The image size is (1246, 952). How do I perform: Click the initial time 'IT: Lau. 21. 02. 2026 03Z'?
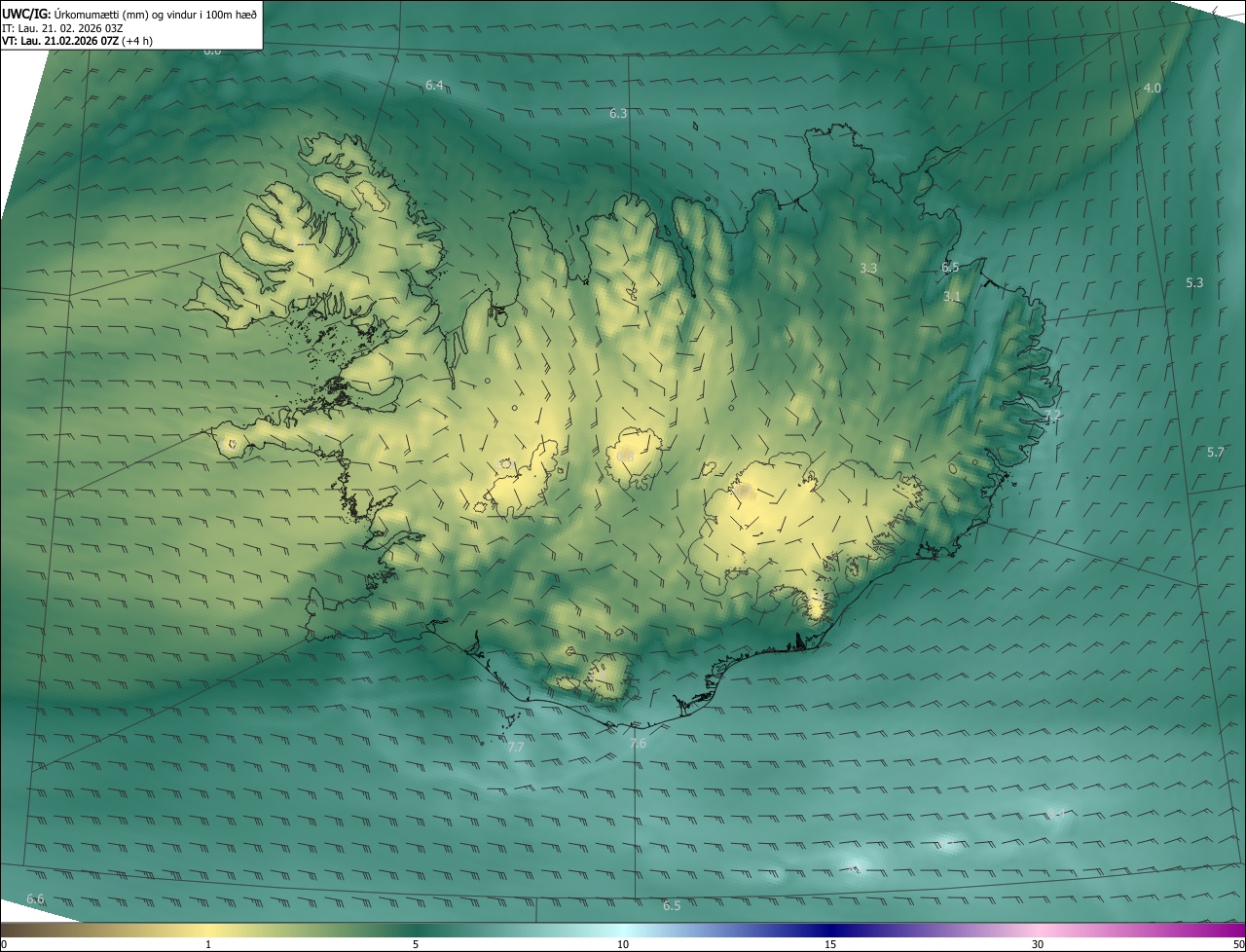62,28
